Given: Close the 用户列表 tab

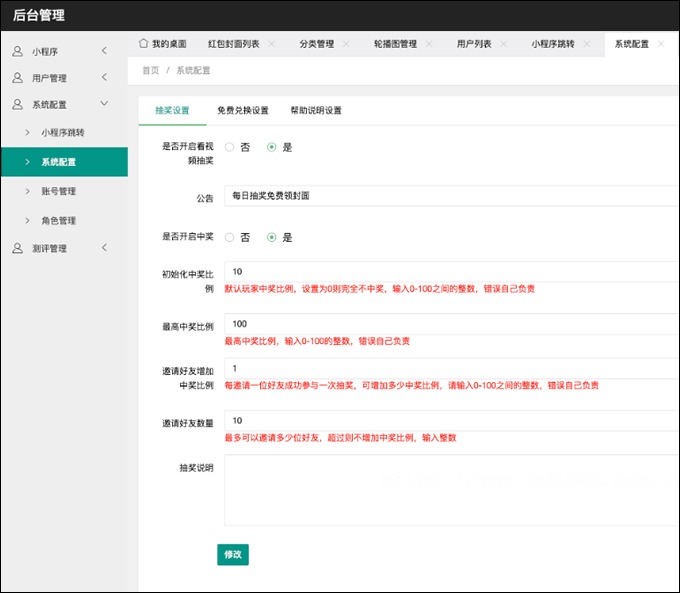Looking at the screenshot, I should [x=503, y=44].
